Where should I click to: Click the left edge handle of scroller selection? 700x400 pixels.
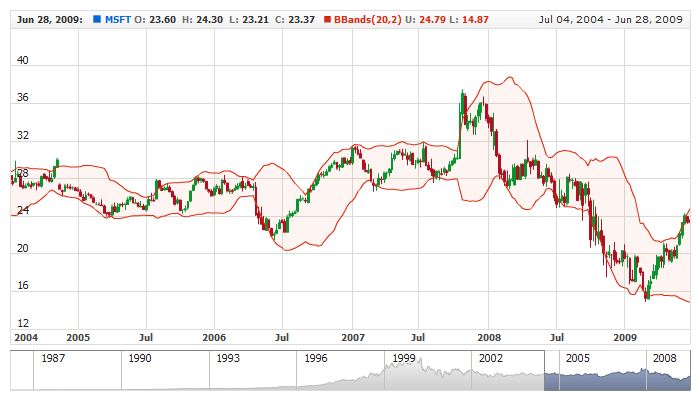click(544, 371)
